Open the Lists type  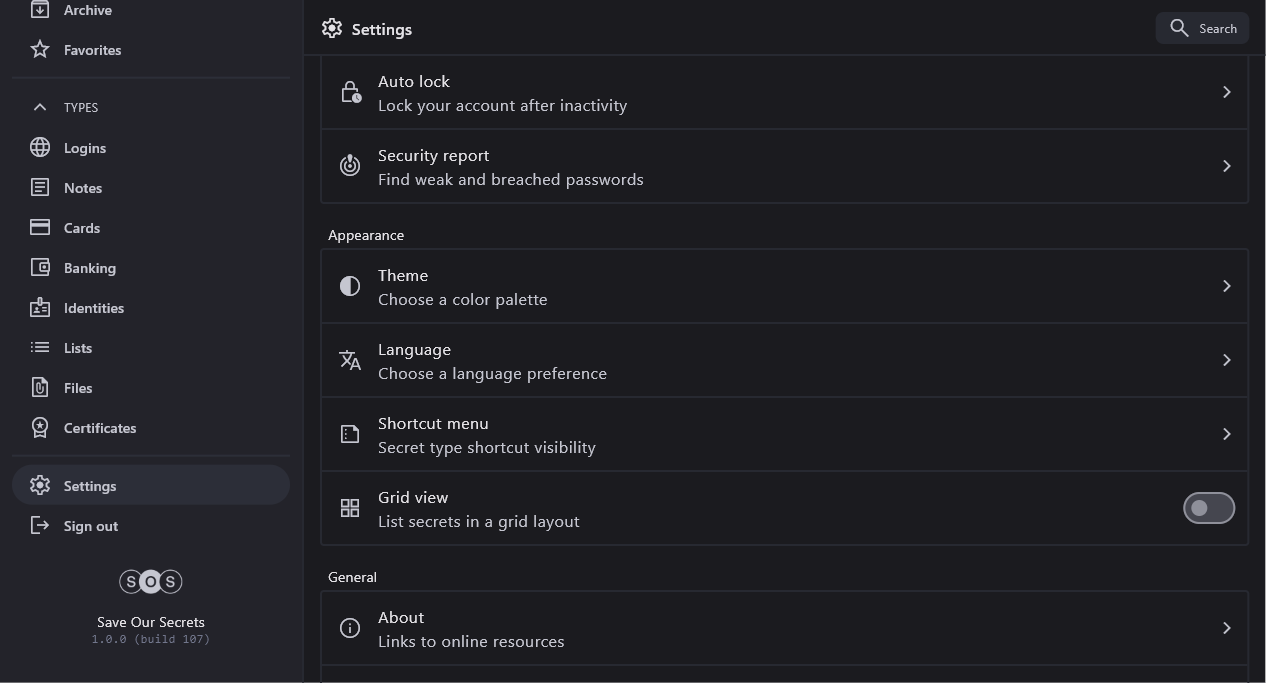coord(77,348)
